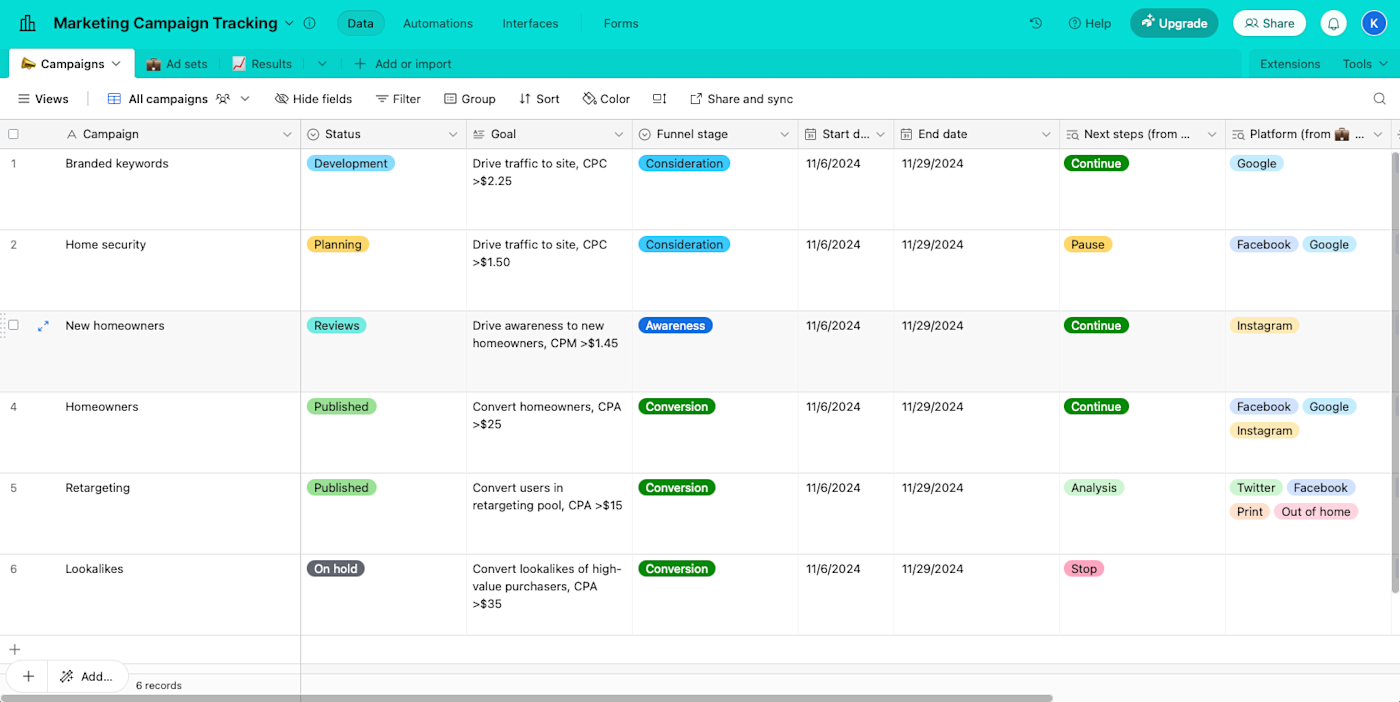This screenshot has height=702, width=1400.
Task: Open the Automations tab
Action: pyautogui.click(x=438, y=23)
